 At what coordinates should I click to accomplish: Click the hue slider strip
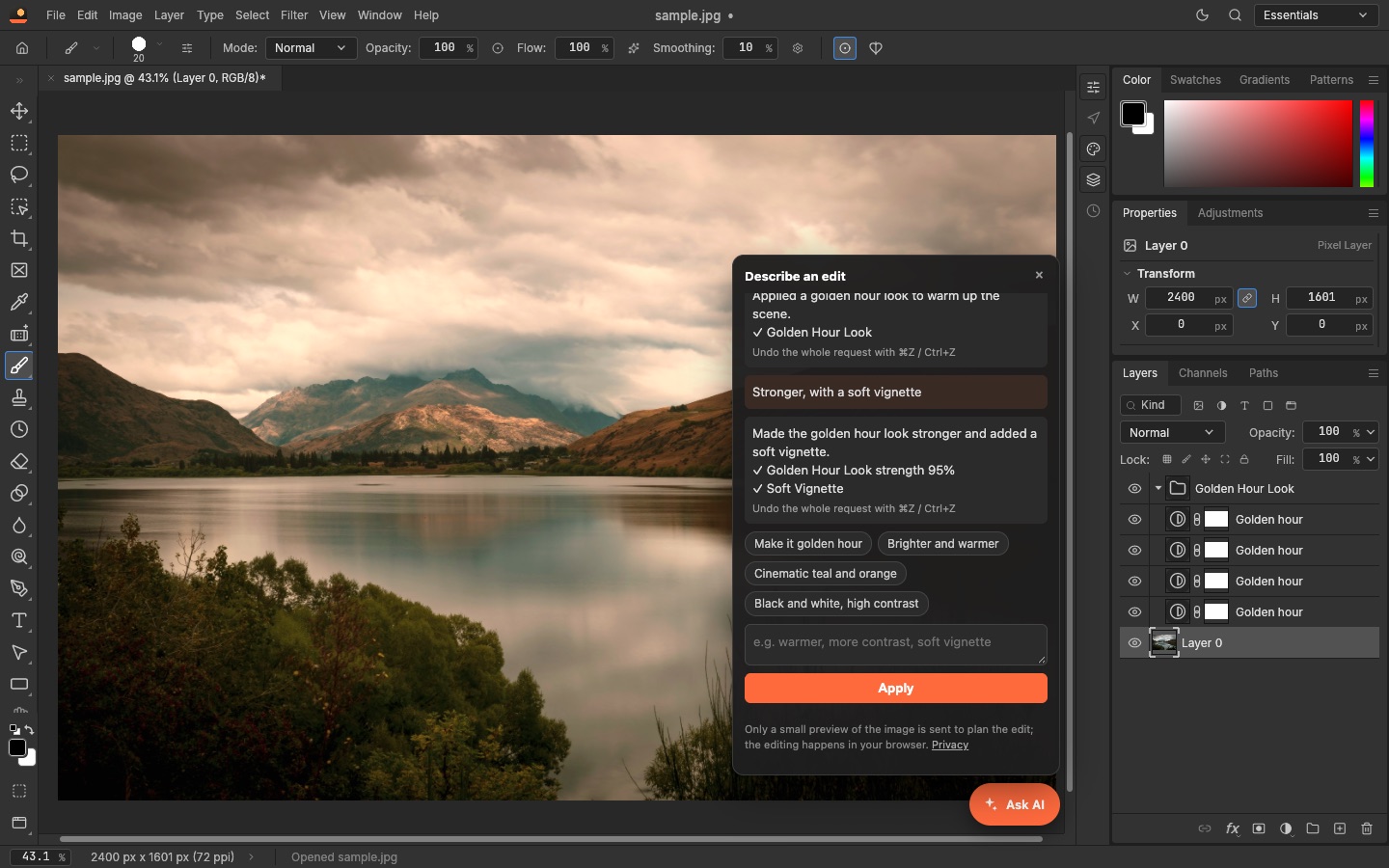coord(1367,144)
